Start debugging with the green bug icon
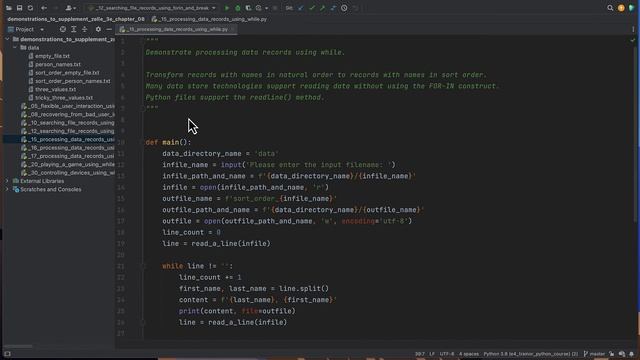This screenshot has height=360, width=640. [238, 8]
